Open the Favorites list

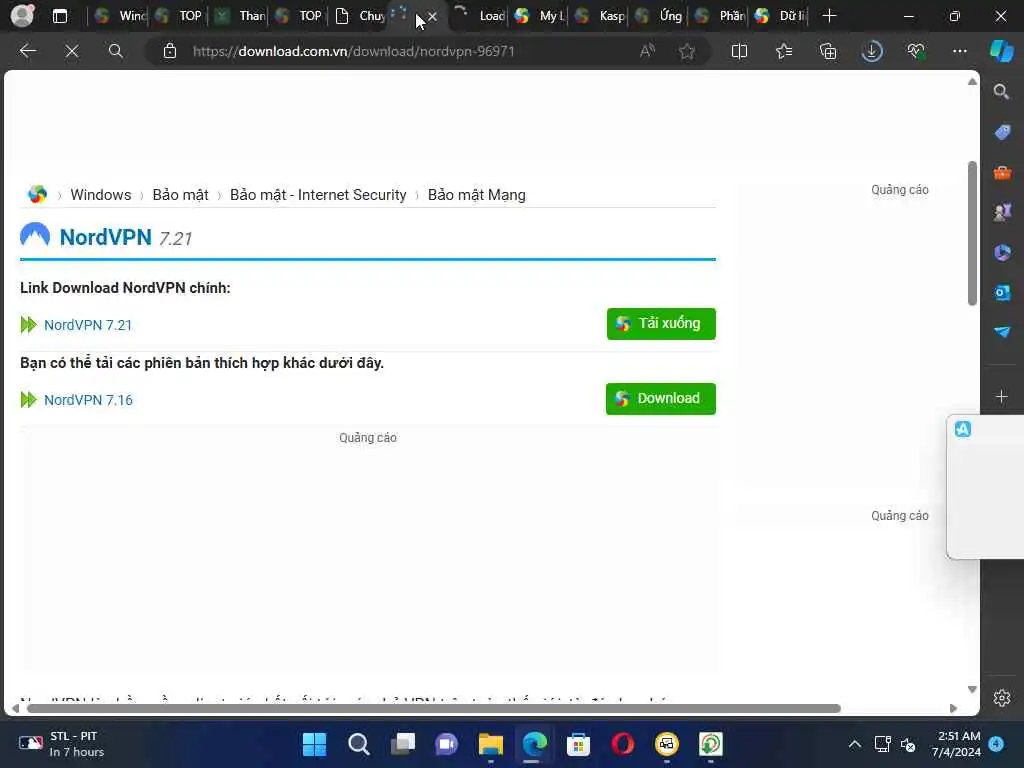click(x=784, y=51)
